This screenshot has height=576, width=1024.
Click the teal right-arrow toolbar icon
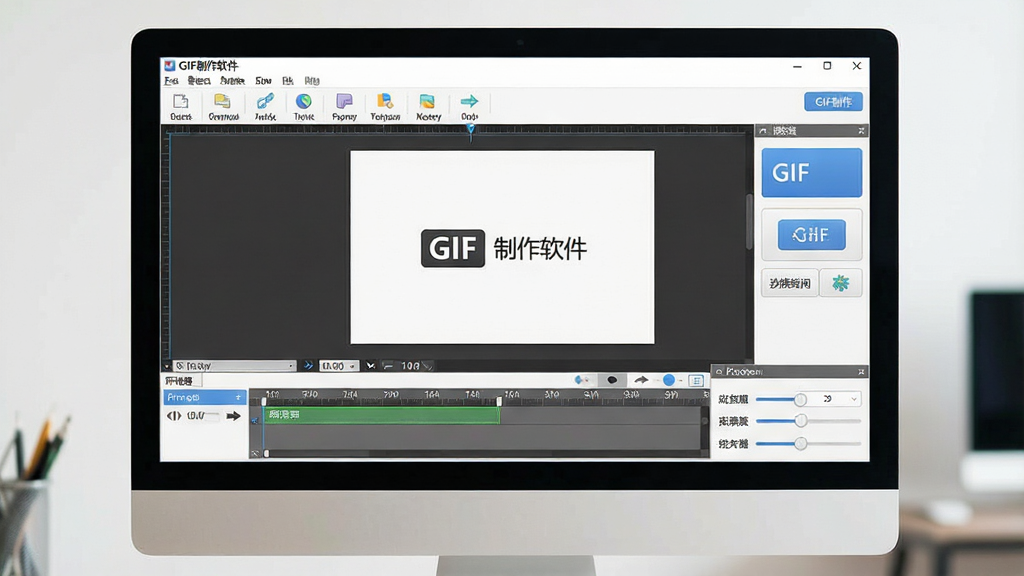[x=469, y=101]
